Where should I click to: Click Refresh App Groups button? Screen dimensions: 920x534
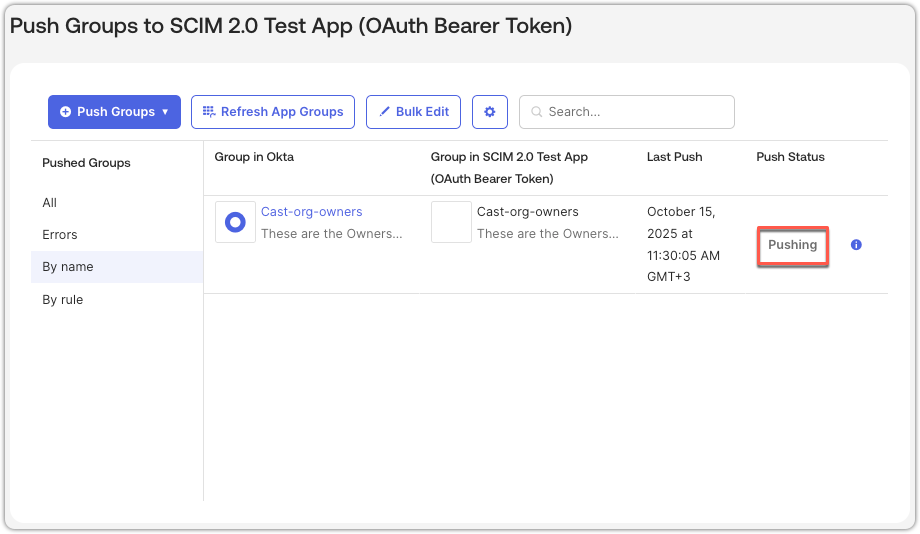(273, 112)
